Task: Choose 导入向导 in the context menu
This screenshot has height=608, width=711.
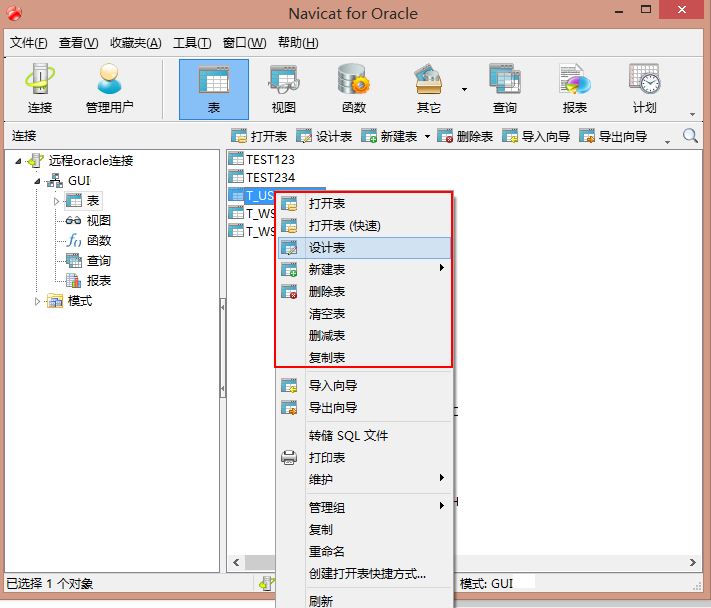Action: pyautogui.click(x=364, y=386)
